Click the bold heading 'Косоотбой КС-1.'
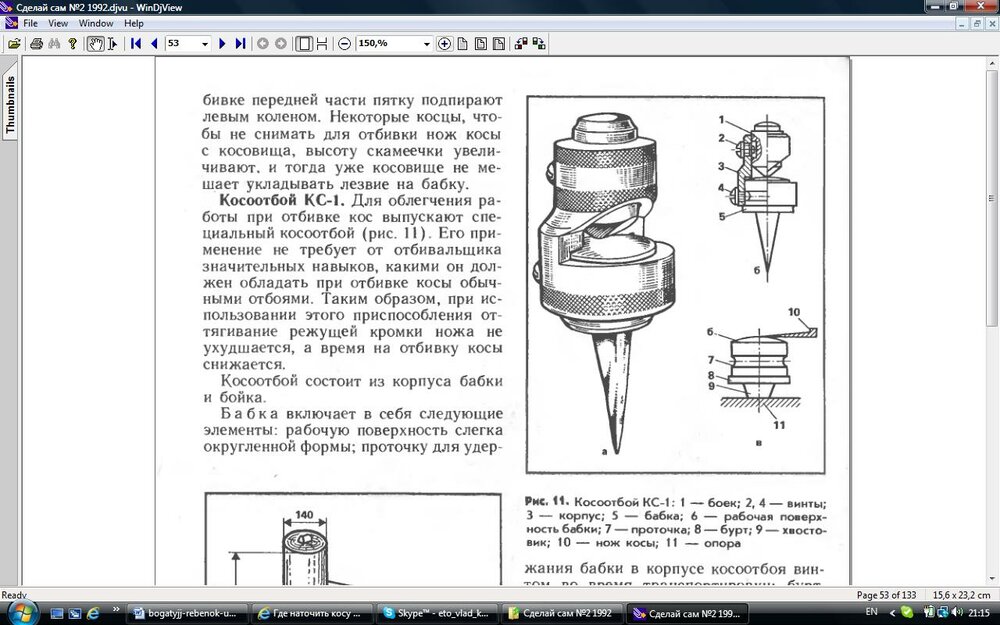The height and width of the screenshot is (625, 1000). (282, 200)
